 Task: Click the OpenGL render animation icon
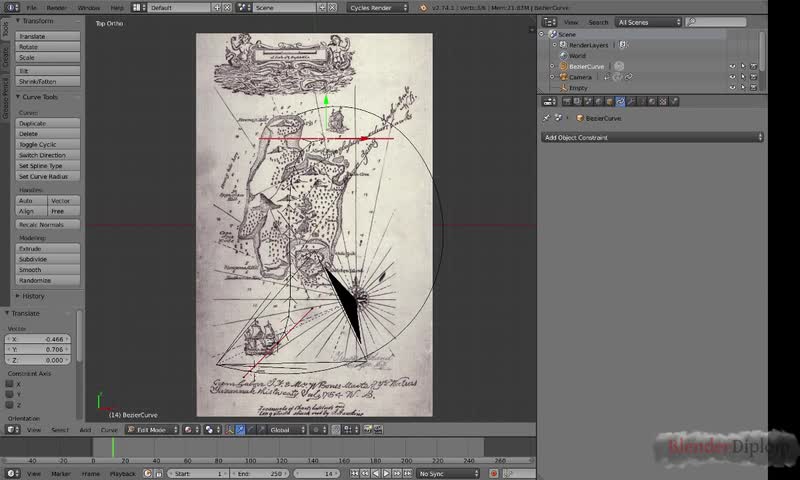pos(378,430)
